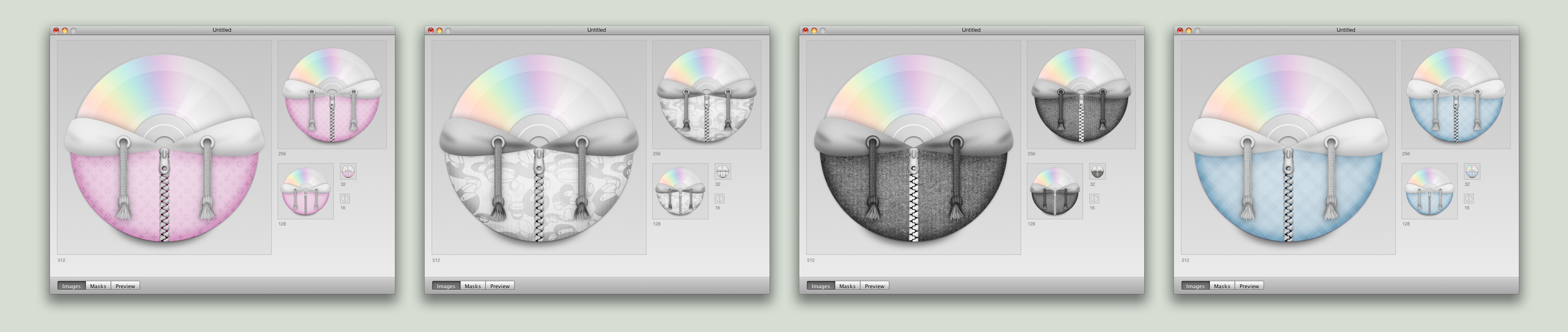Image resolution: width=1568 pixels, height=332 pixels.
Task: Select the 16 icon in pink window
Action: (x=344, y=198)
